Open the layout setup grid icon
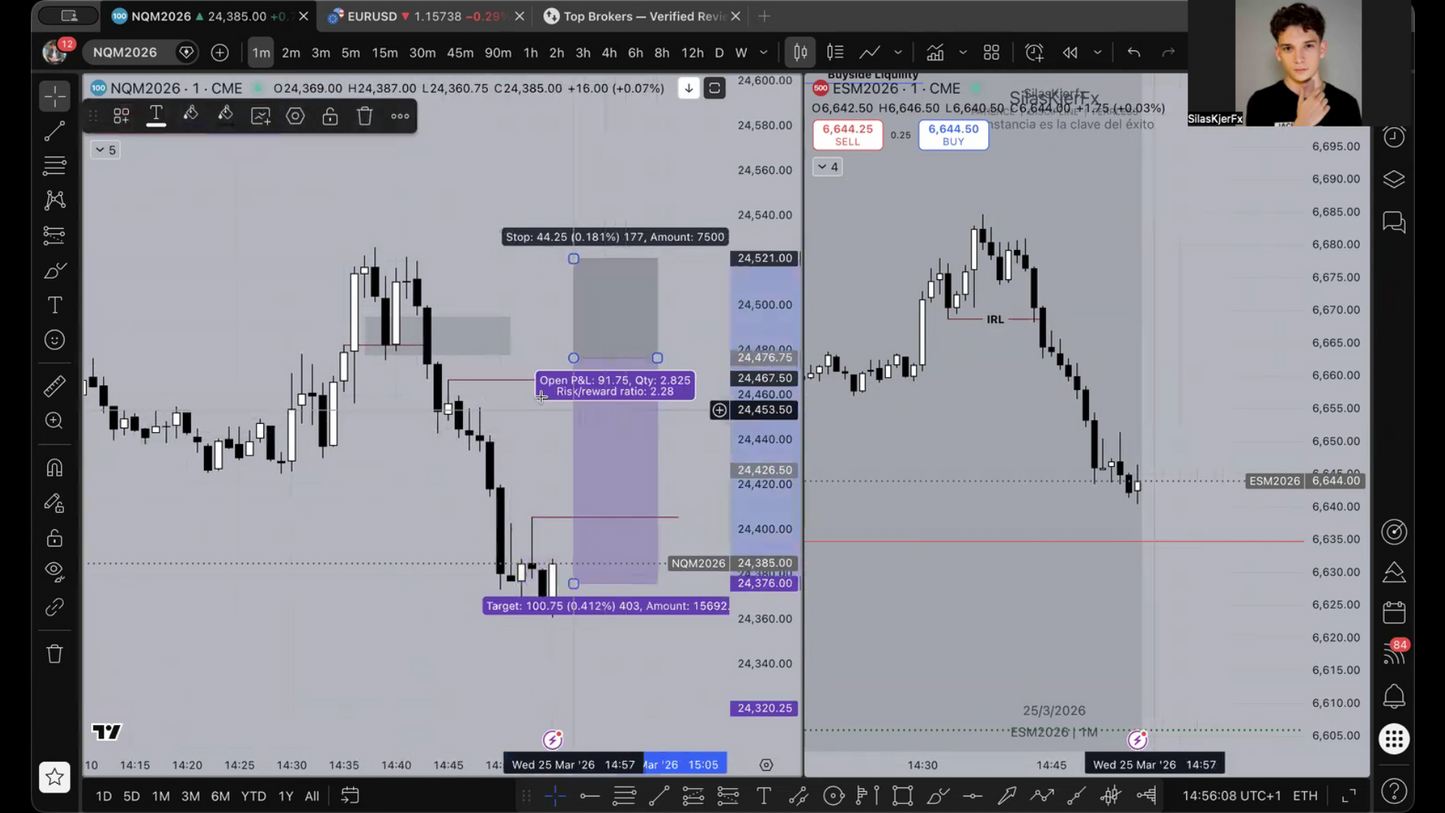The image size is (1445, 813). point(991,52)
